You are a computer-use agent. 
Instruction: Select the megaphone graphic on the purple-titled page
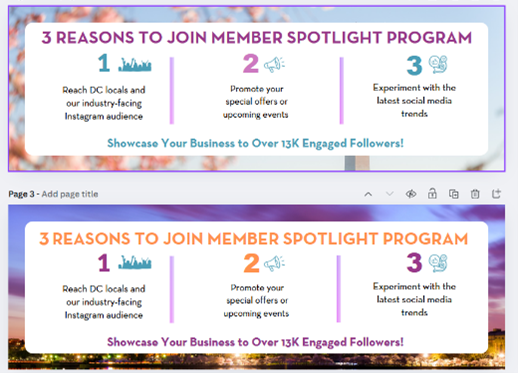(274, 64)
